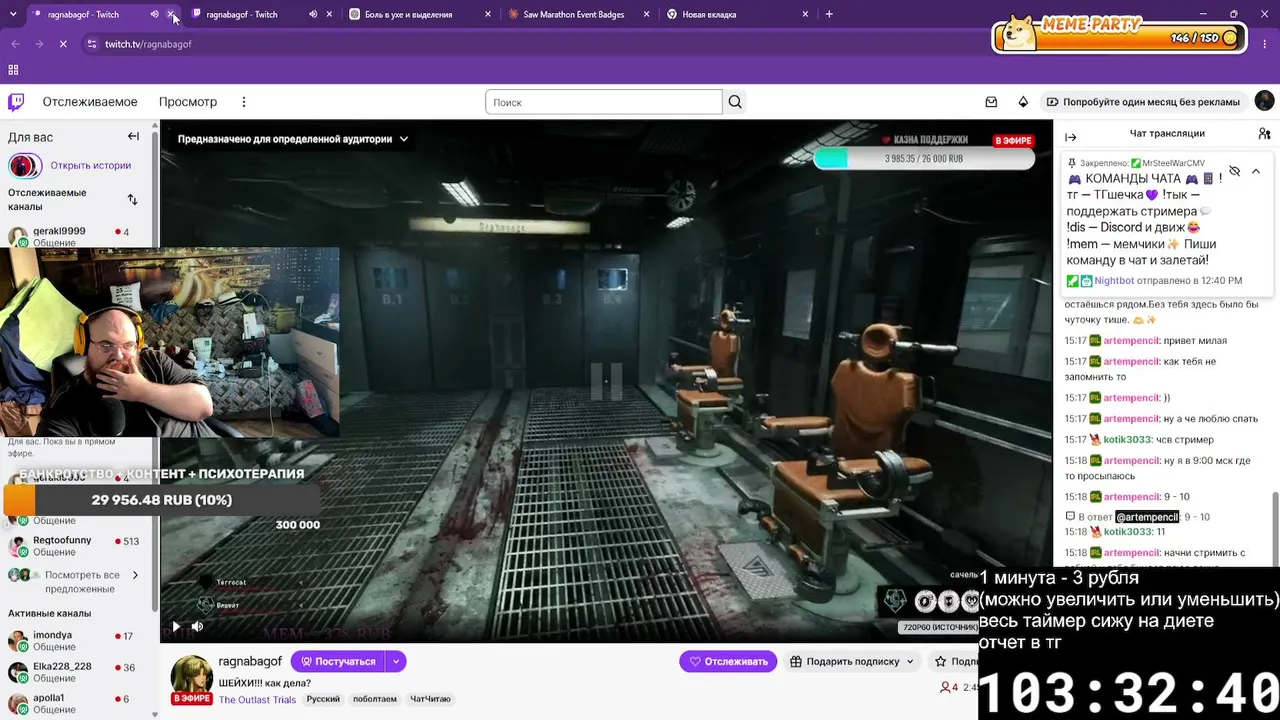Click the search magnifier button
The height and width of the screenshot is (720, 1280).
tap(735, 102)
